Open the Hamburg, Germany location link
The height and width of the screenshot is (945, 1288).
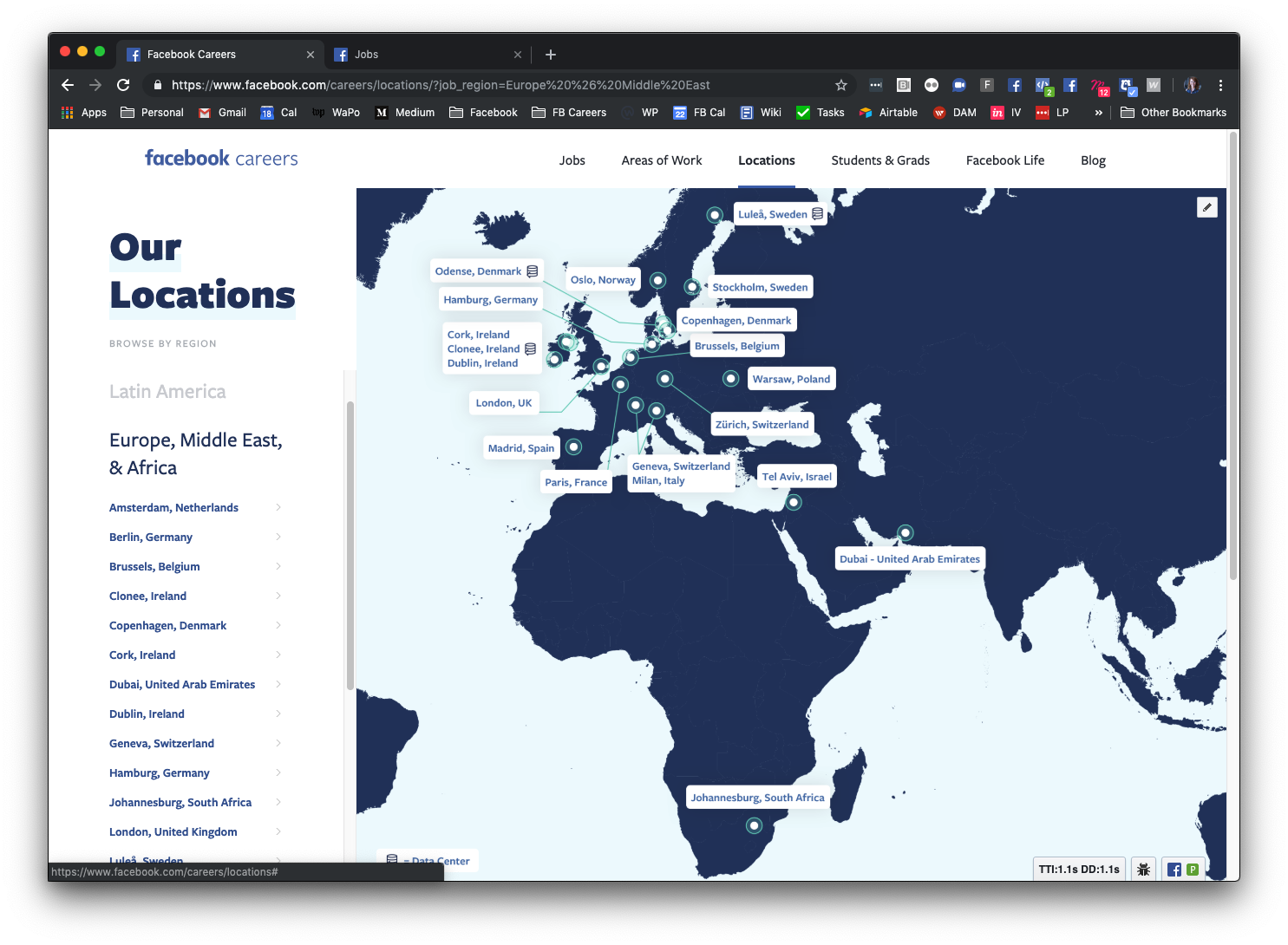(159, 772)
